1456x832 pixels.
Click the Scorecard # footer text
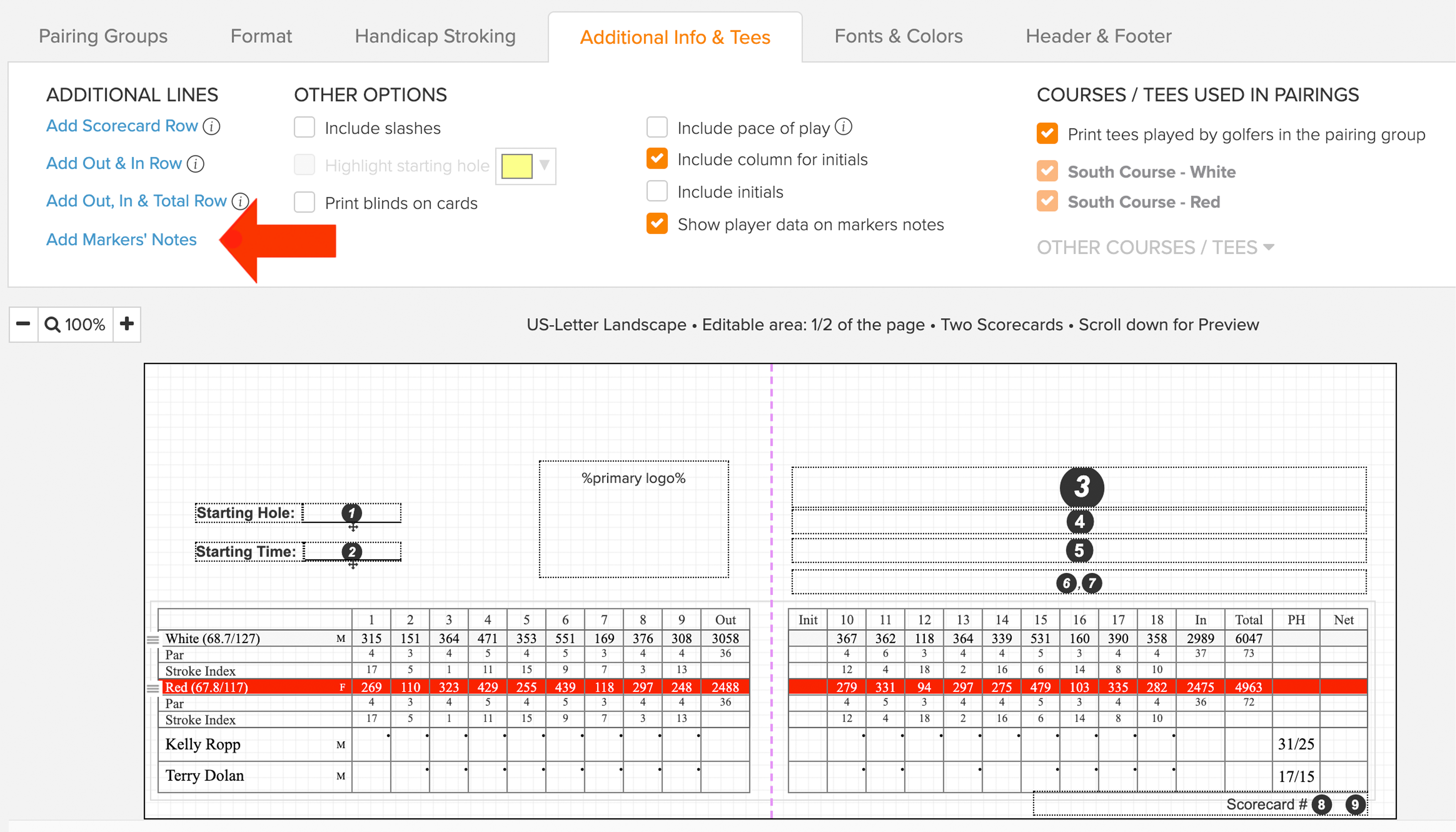(1266, 805)
